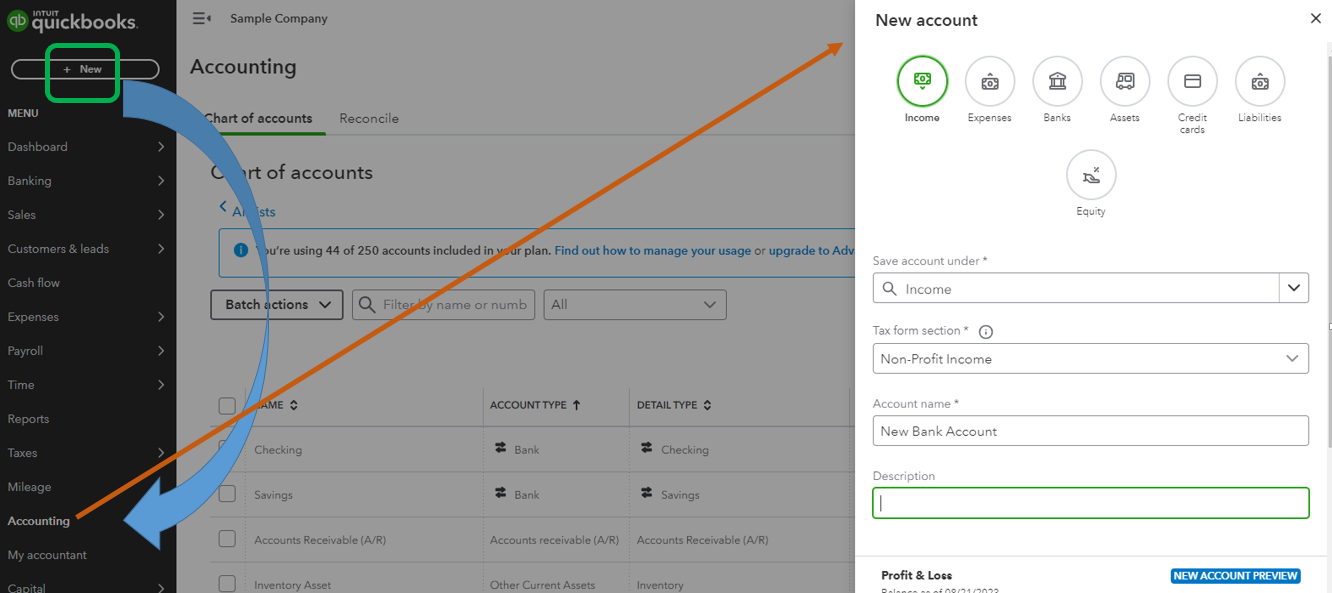The image size is (1332, 593).
Task: Expand the Tax form section dropdown
Action: tap(1090, 358)
